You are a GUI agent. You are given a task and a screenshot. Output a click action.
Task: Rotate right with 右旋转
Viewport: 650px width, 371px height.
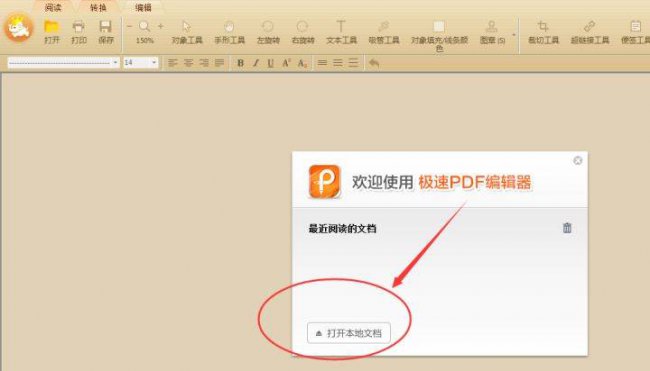303,27
